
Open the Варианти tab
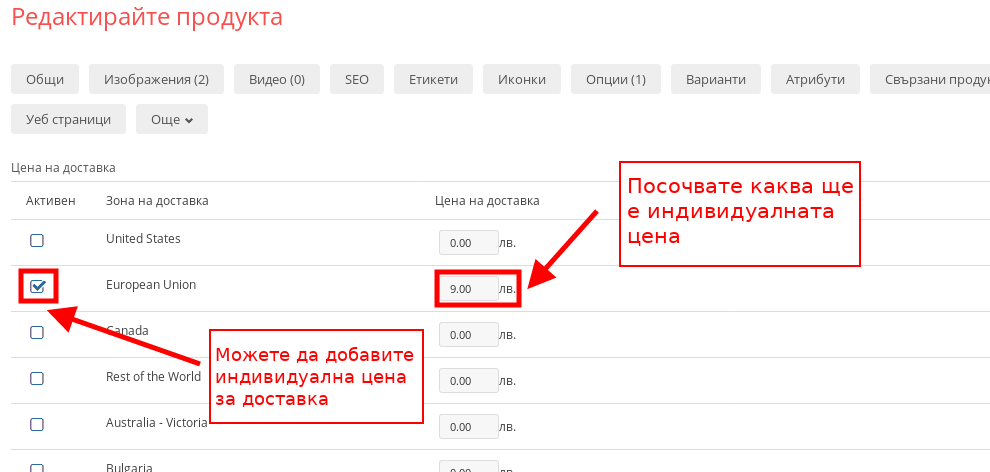pos(716,79)
